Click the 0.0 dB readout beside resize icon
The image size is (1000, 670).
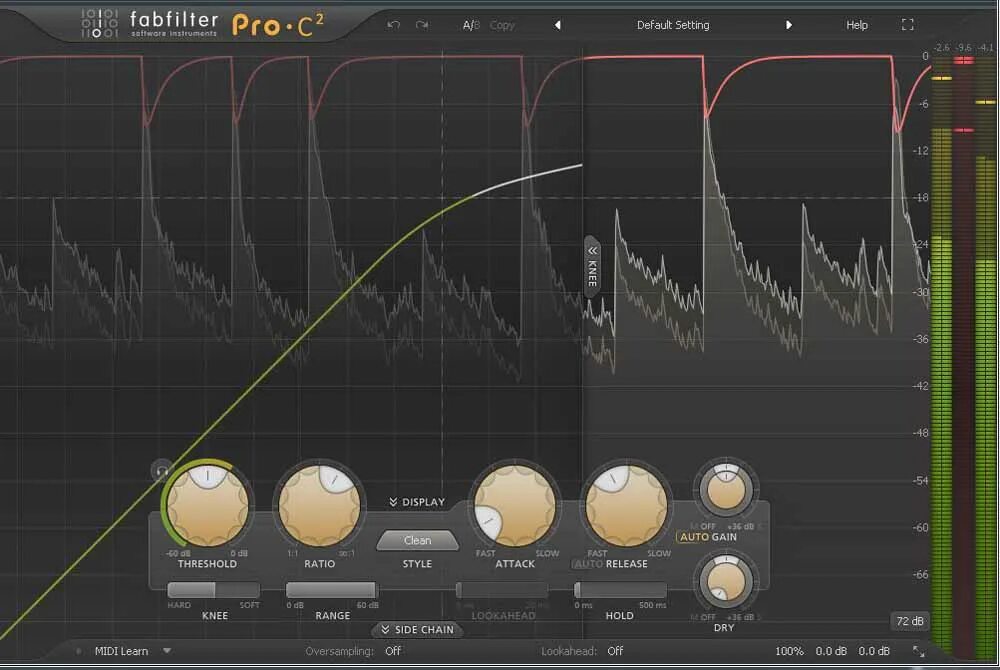point(874,651)
